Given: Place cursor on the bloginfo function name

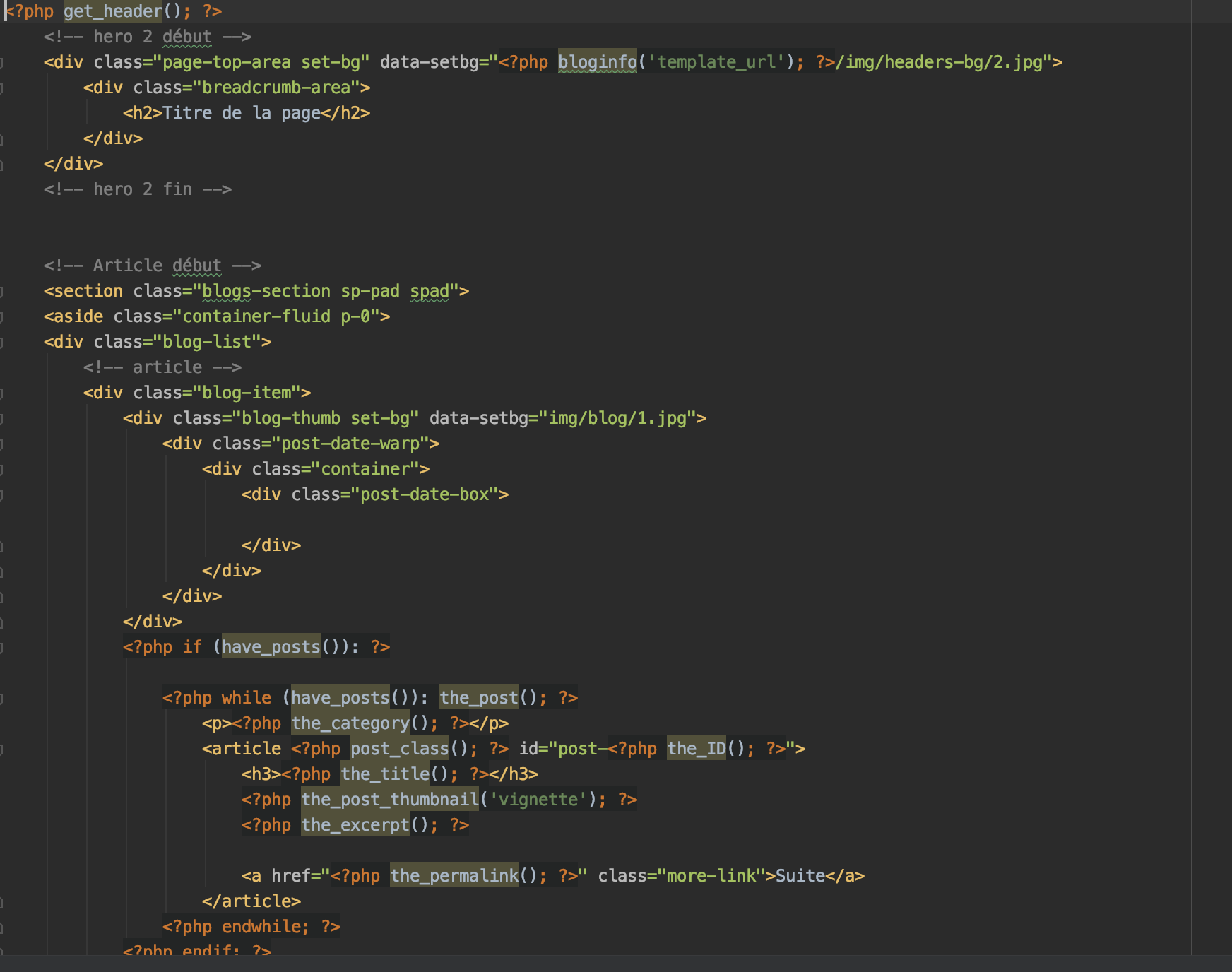Looking at the screenshot, I should click(597, 62).
